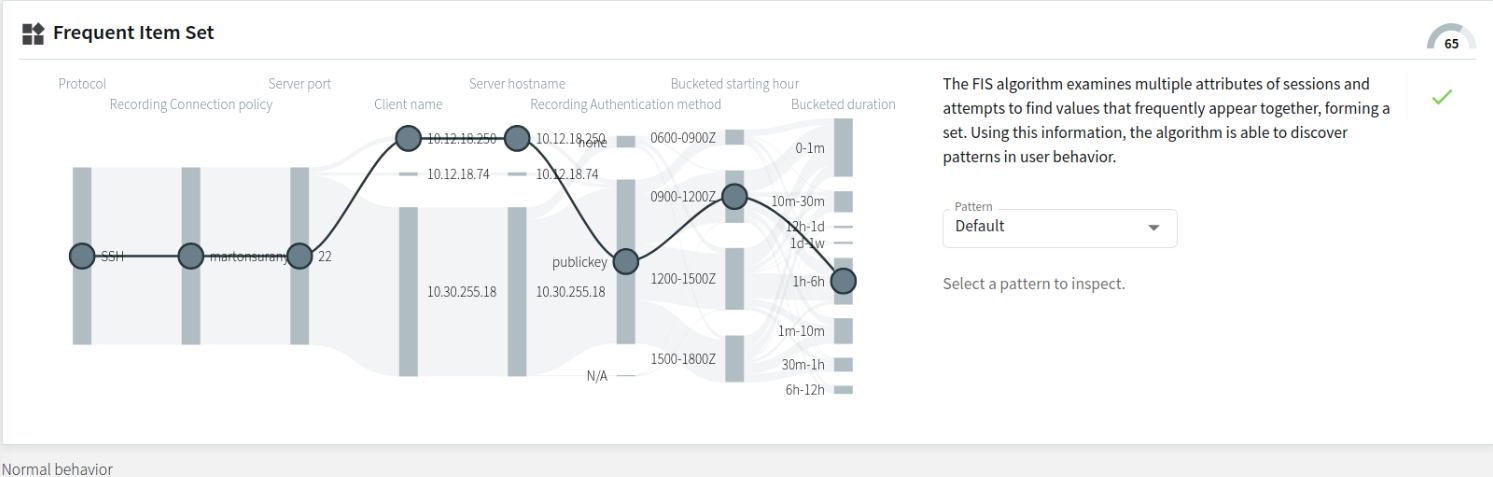
Task: Select the 1h-6h duration node
Action: 843,281
